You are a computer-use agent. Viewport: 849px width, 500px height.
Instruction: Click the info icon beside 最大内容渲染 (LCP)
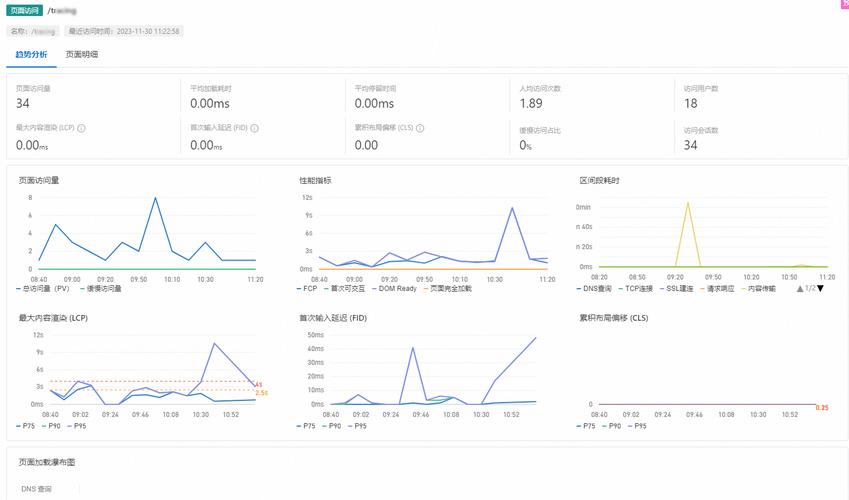(81, 128)
